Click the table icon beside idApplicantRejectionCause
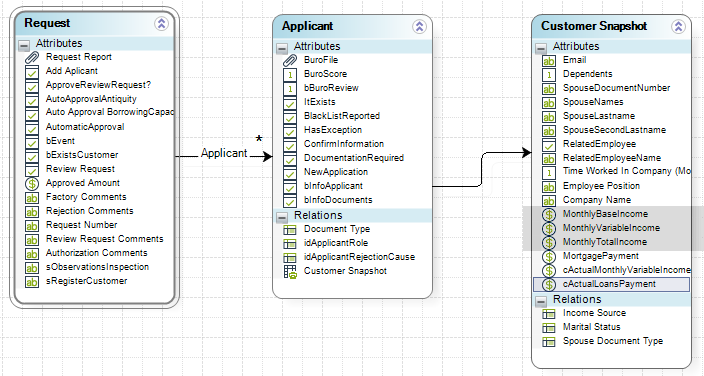 (290, 257)
